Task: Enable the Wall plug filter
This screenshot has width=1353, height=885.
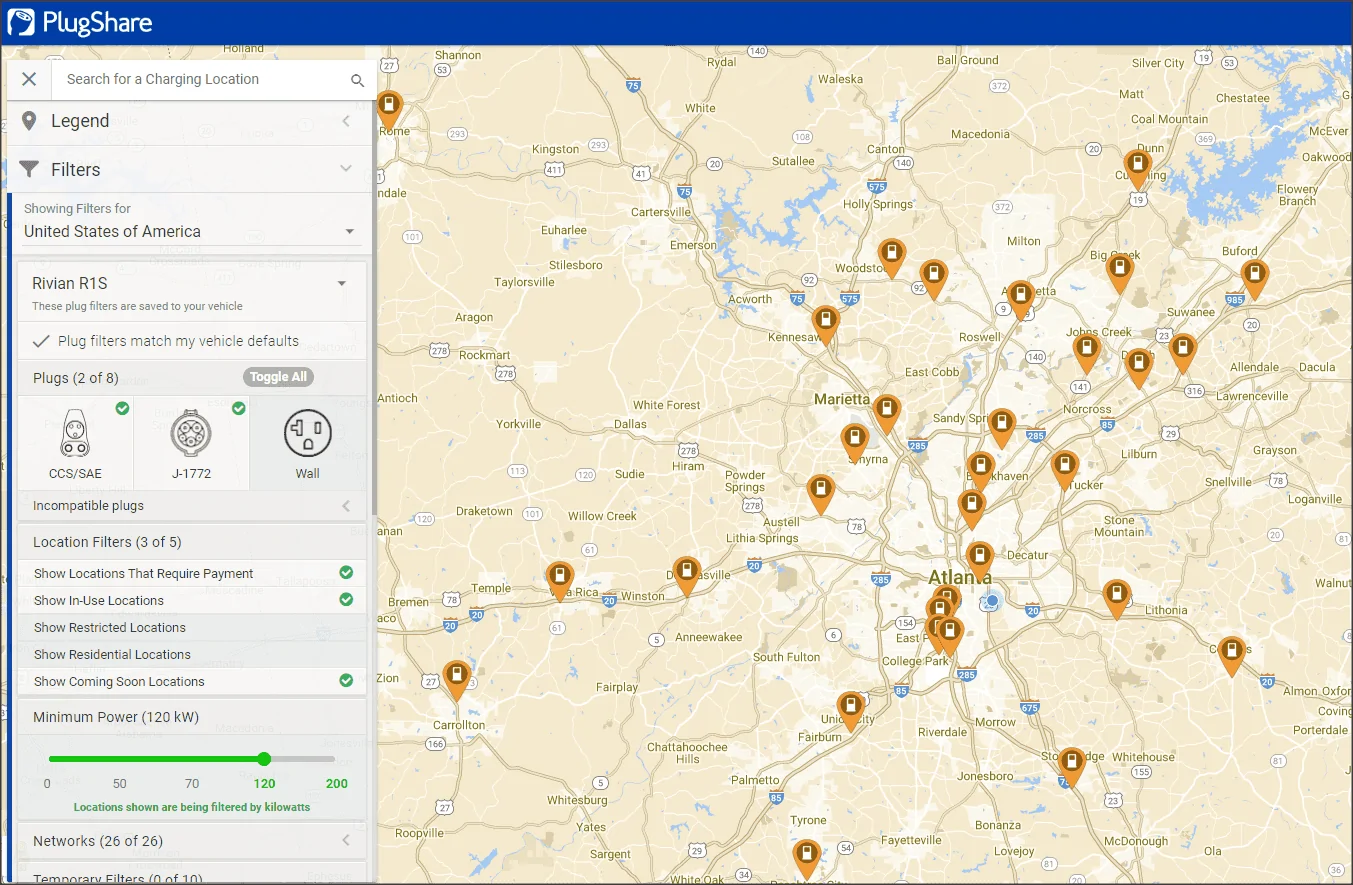Action: 307,442
